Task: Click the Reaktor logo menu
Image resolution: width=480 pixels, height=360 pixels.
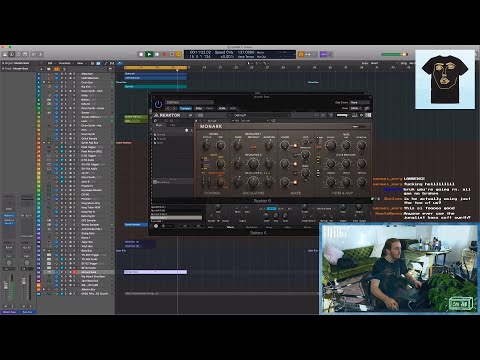Action: 167,115
